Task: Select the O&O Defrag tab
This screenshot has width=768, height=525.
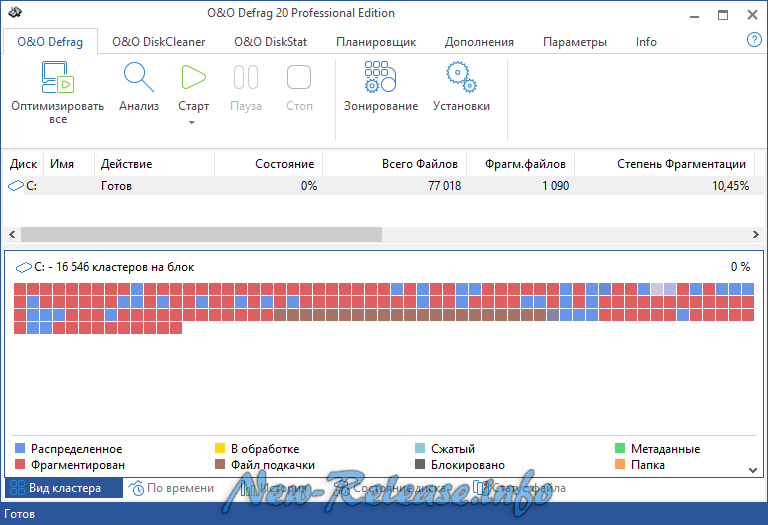Action: coord(50,42)
